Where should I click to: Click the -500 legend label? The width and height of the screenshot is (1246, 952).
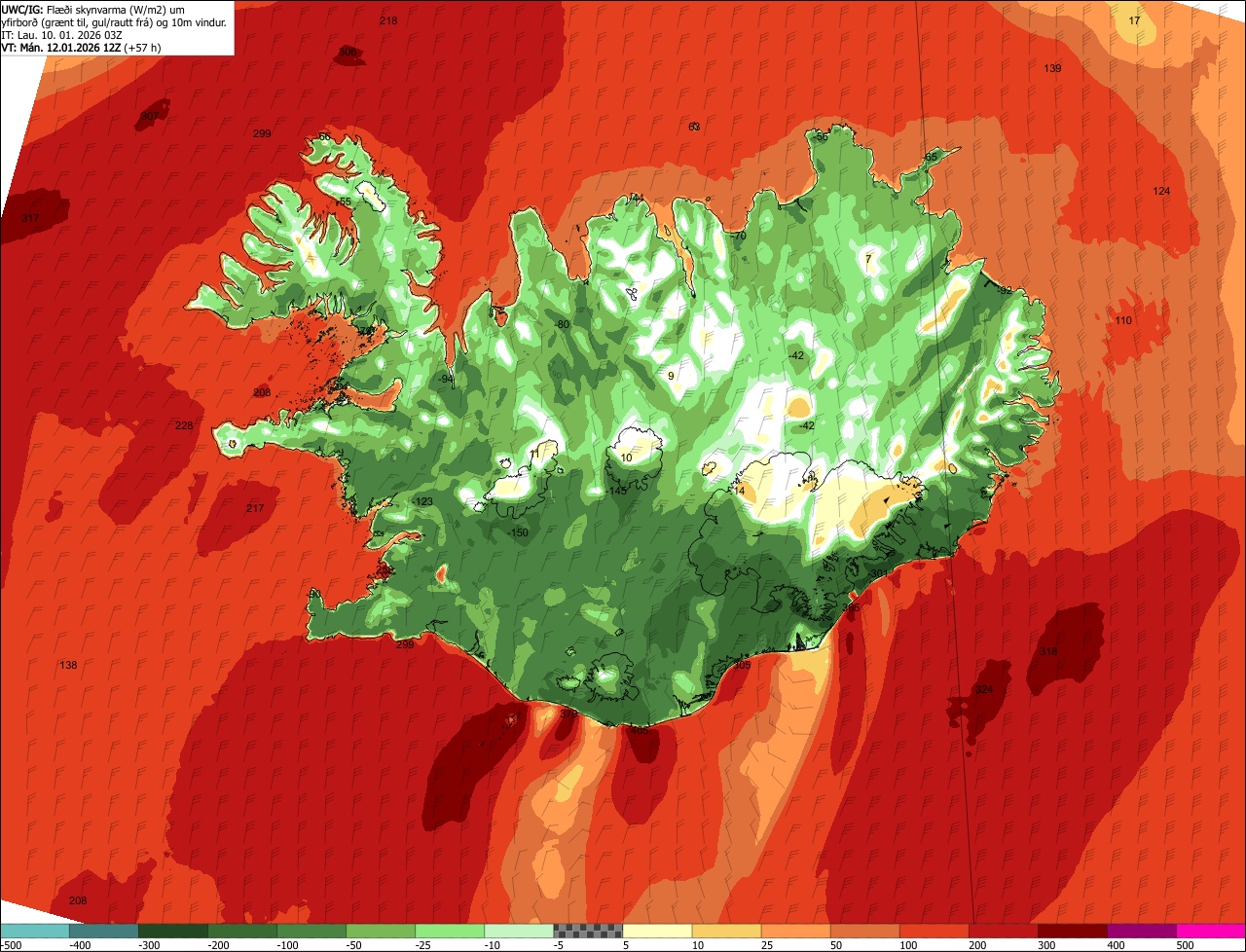point(12,944)
